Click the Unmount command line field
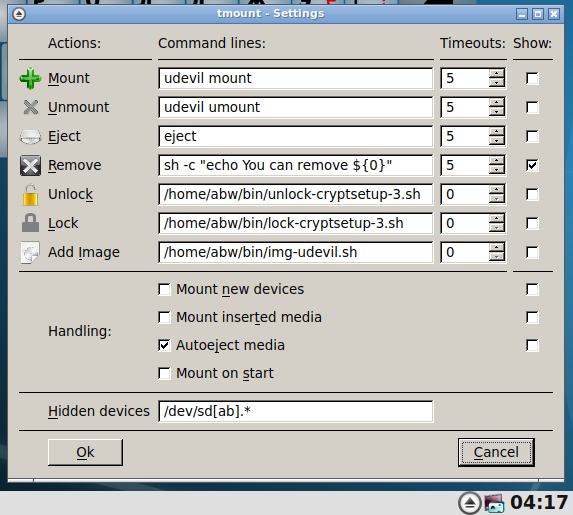 [296, 107]
